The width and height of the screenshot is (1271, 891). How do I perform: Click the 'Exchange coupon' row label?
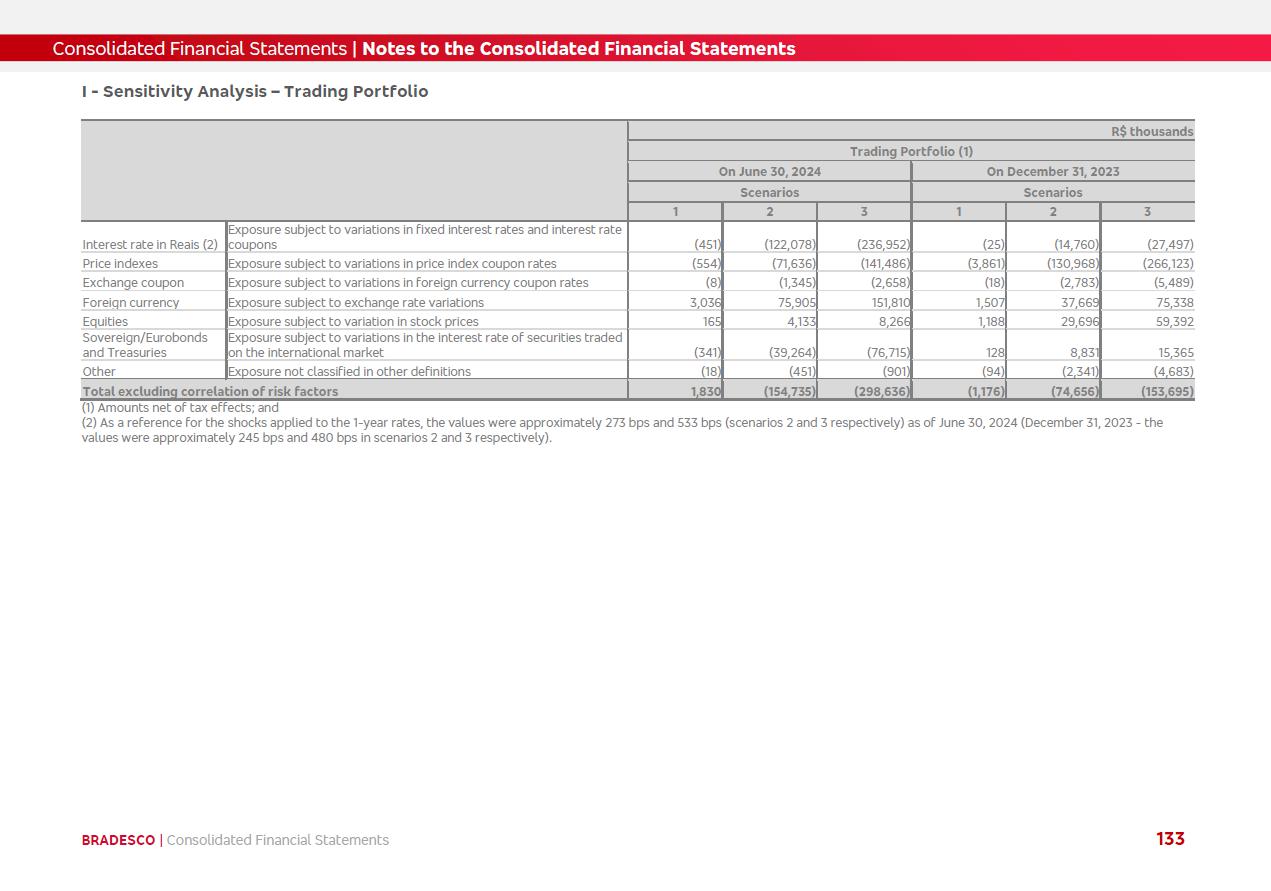pos(133,283)
